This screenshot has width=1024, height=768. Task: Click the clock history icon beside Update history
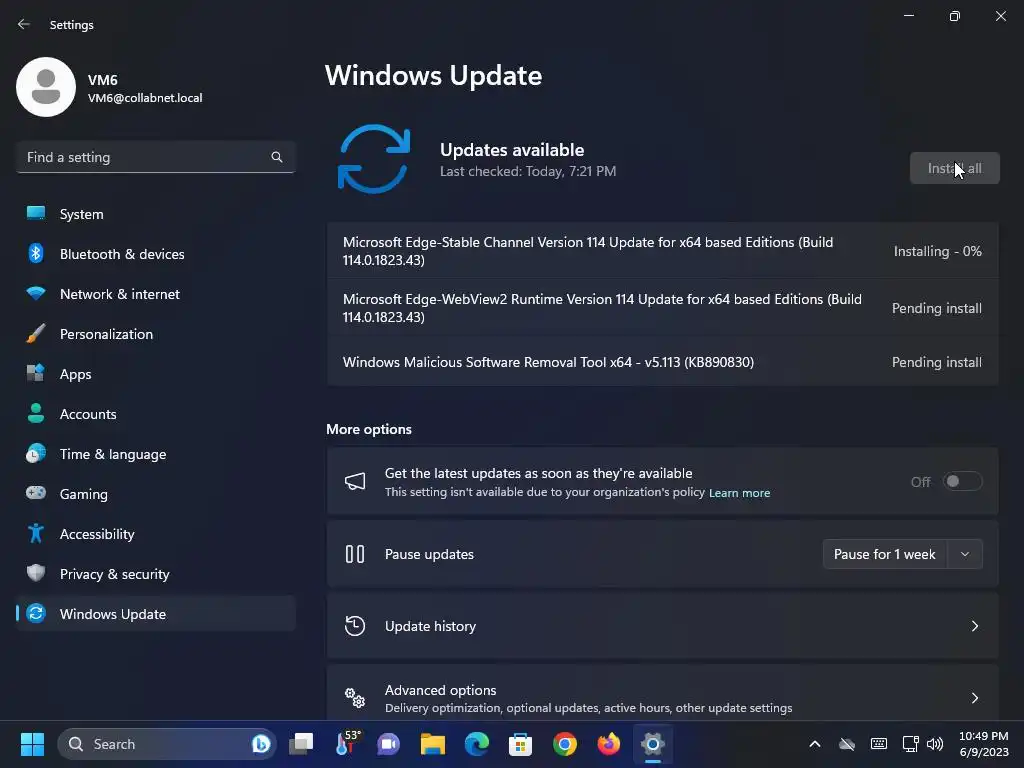[x=355, y=626]
